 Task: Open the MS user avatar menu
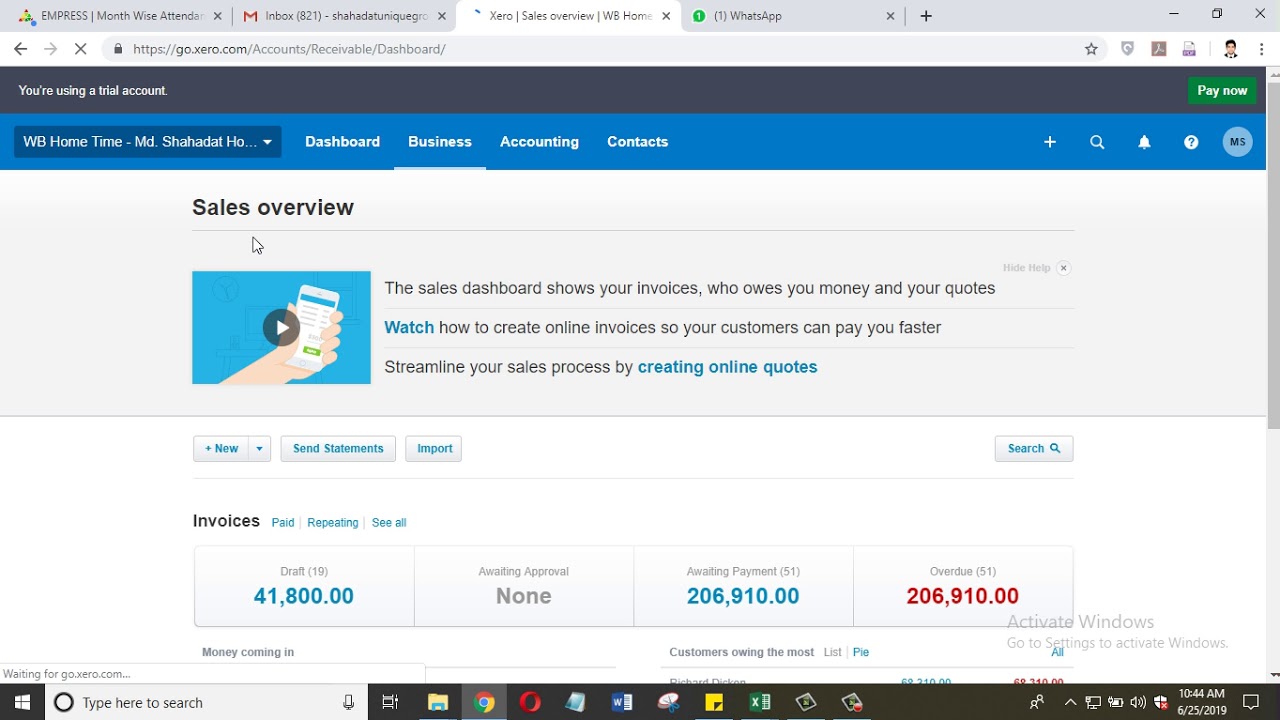pos(1237,142)
